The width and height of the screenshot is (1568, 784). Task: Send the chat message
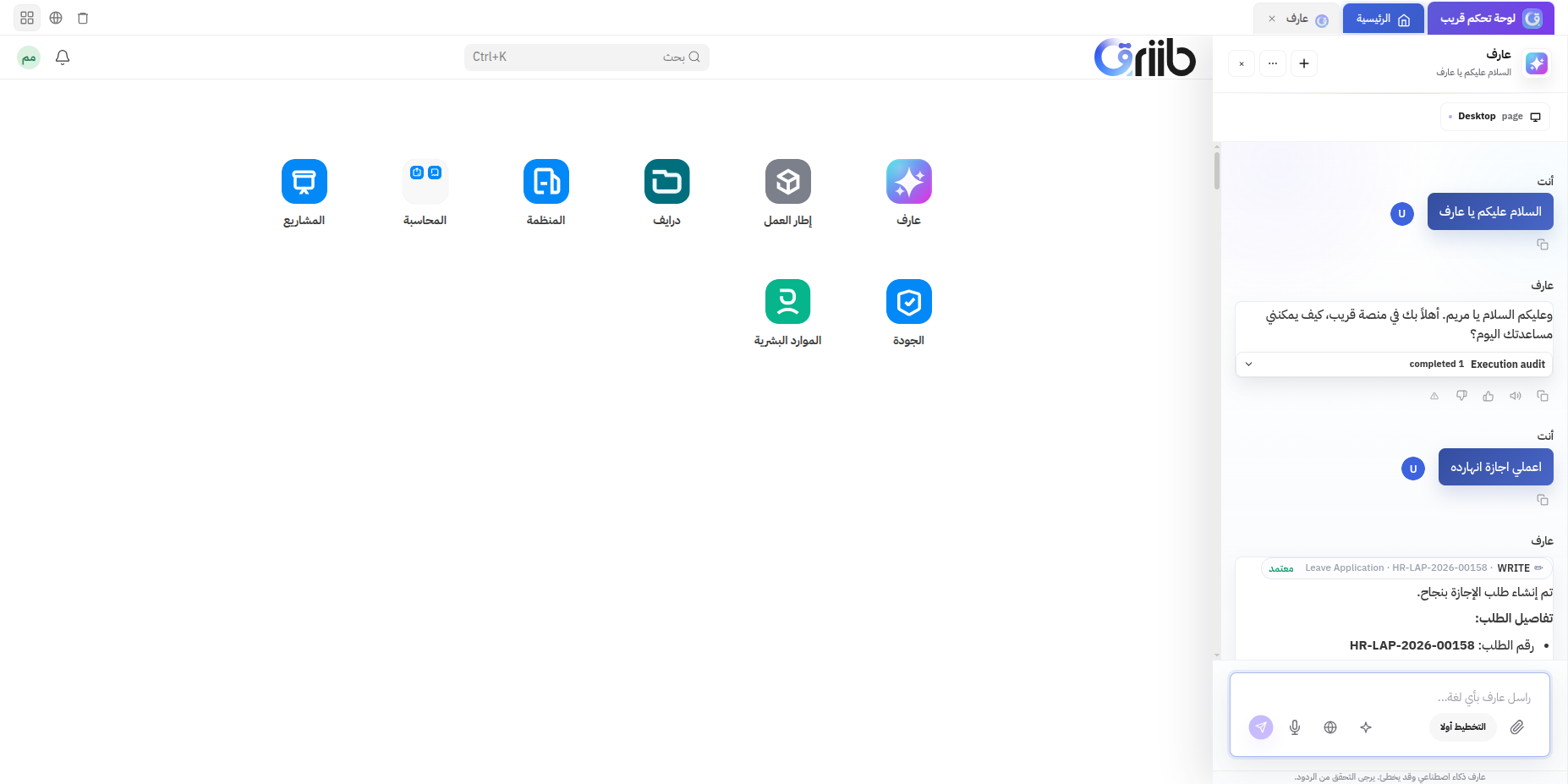point(1261,727)
